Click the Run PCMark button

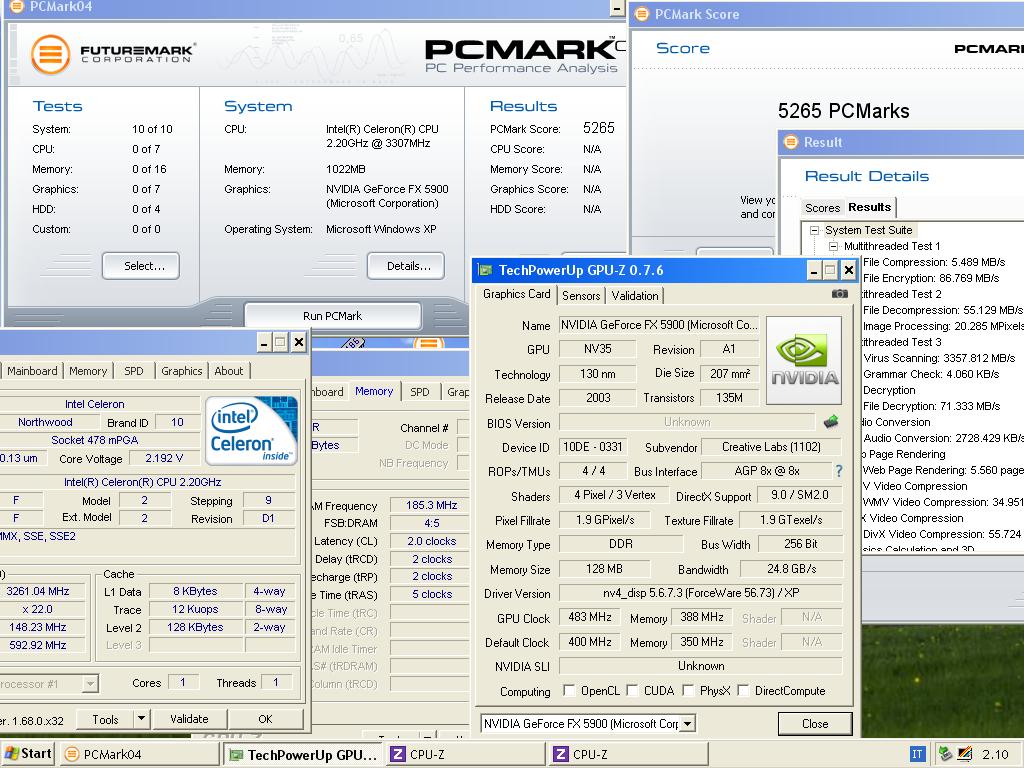[x=332, y=315]
